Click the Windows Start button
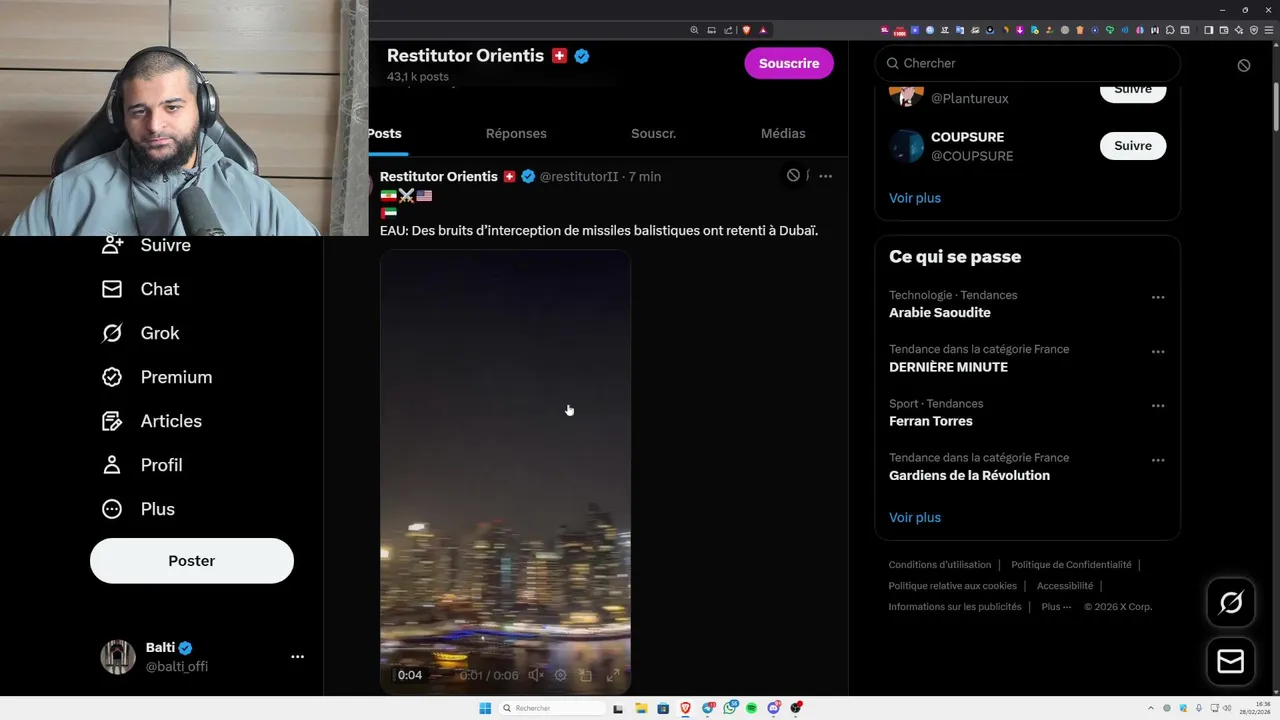Viewport: 1280px width, 720px height. [x=485, y=708]
